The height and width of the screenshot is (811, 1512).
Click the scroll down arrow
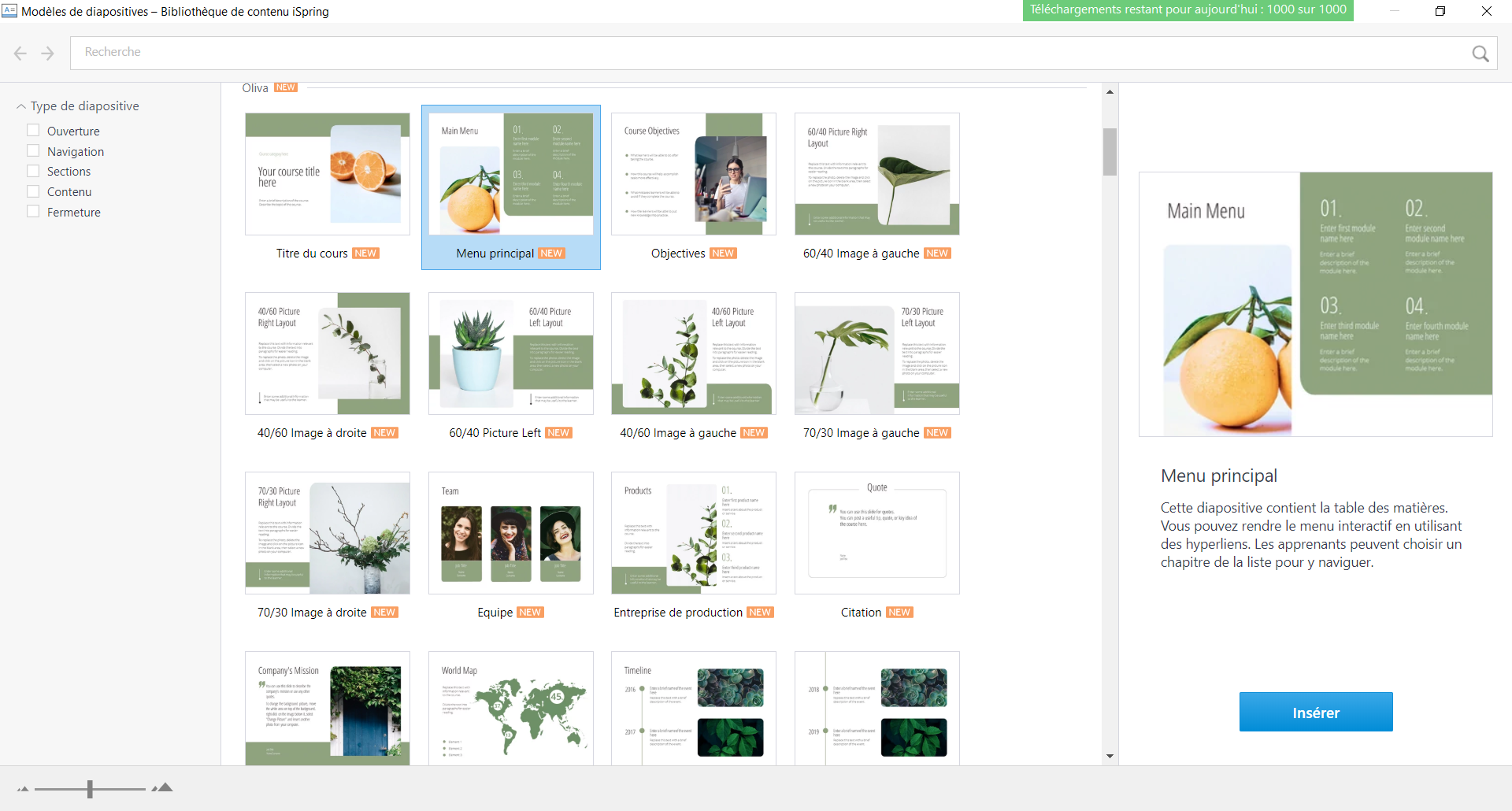tap(1110, 756)
